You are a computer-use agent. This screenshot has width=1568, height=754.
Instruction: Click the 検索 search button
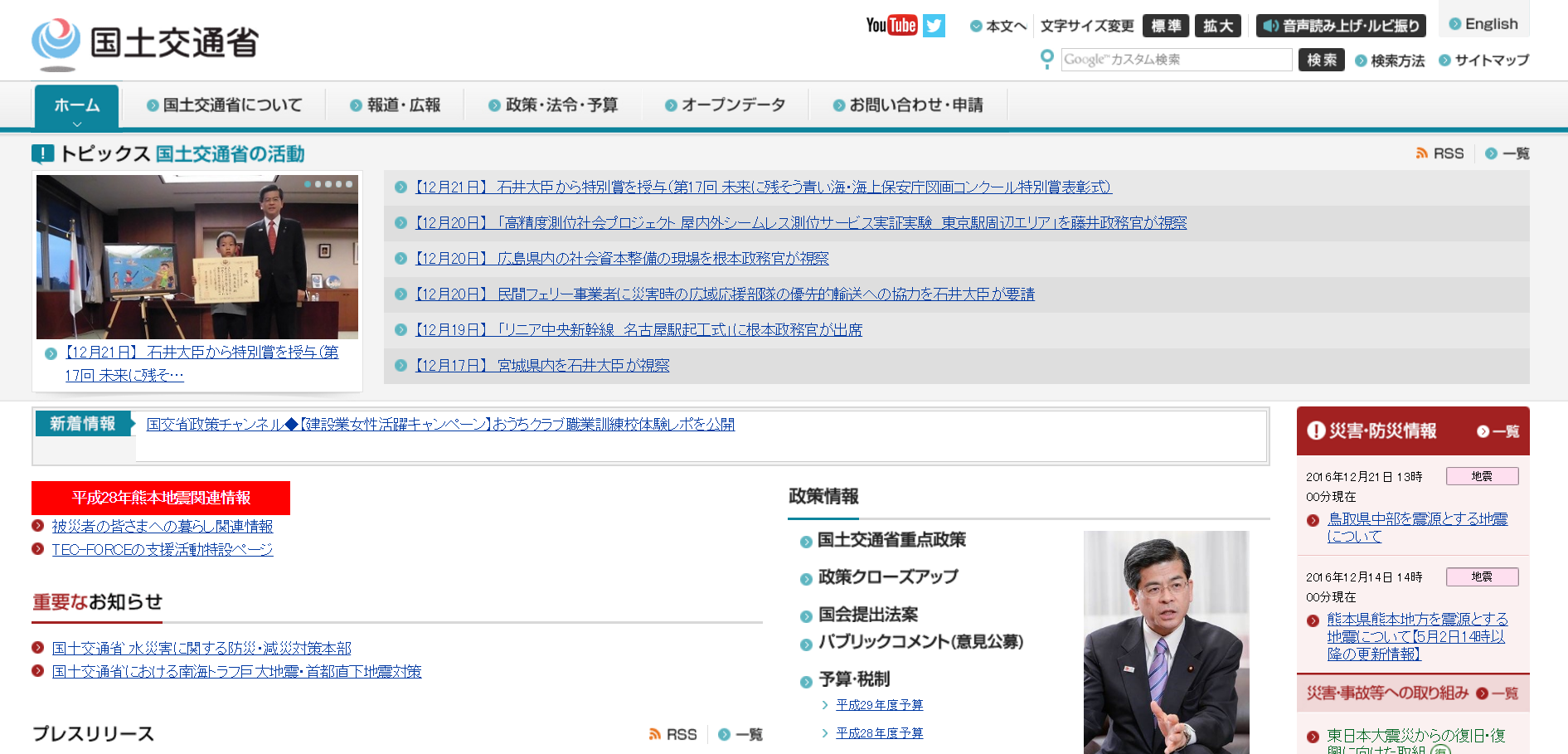coord(1322,60)
